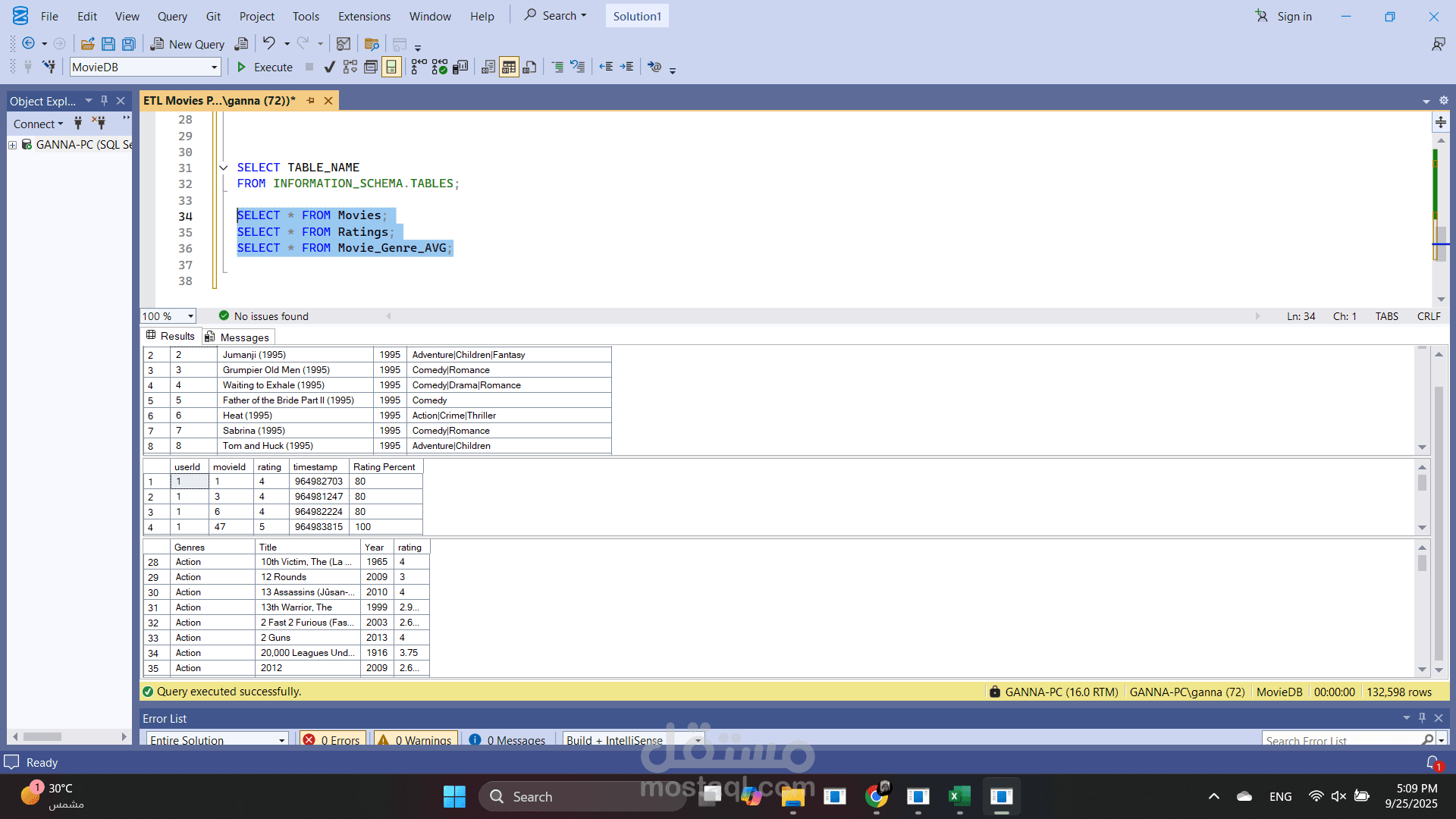Open Excel from the taskbar
Image resolution: width=1456 pixels, height=819 pixels.
(x=959, y=796)
